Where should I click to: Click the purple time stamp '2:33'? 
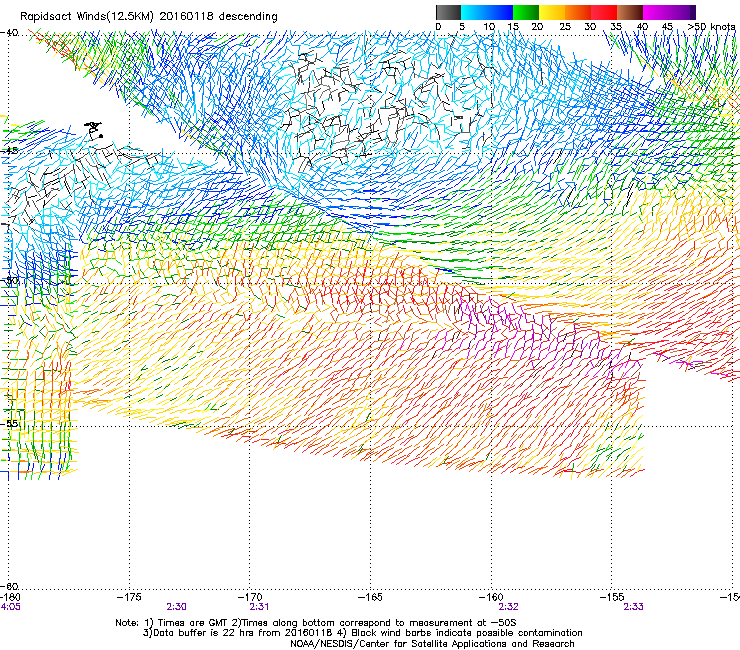click(633, 607)
